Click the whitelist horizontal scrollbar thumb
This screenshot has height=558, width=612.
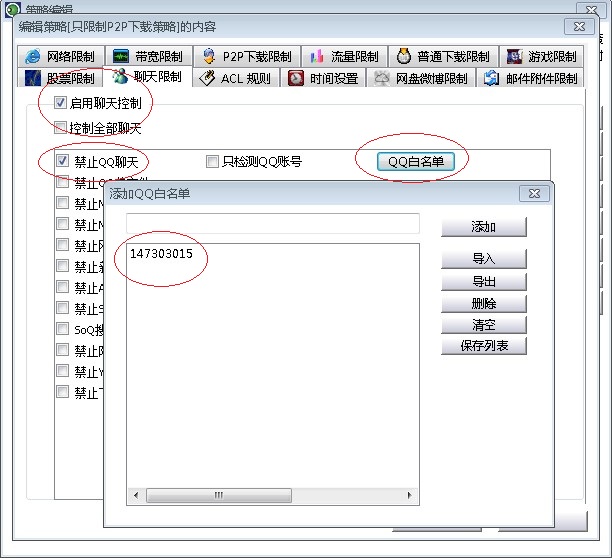(219, 495)
